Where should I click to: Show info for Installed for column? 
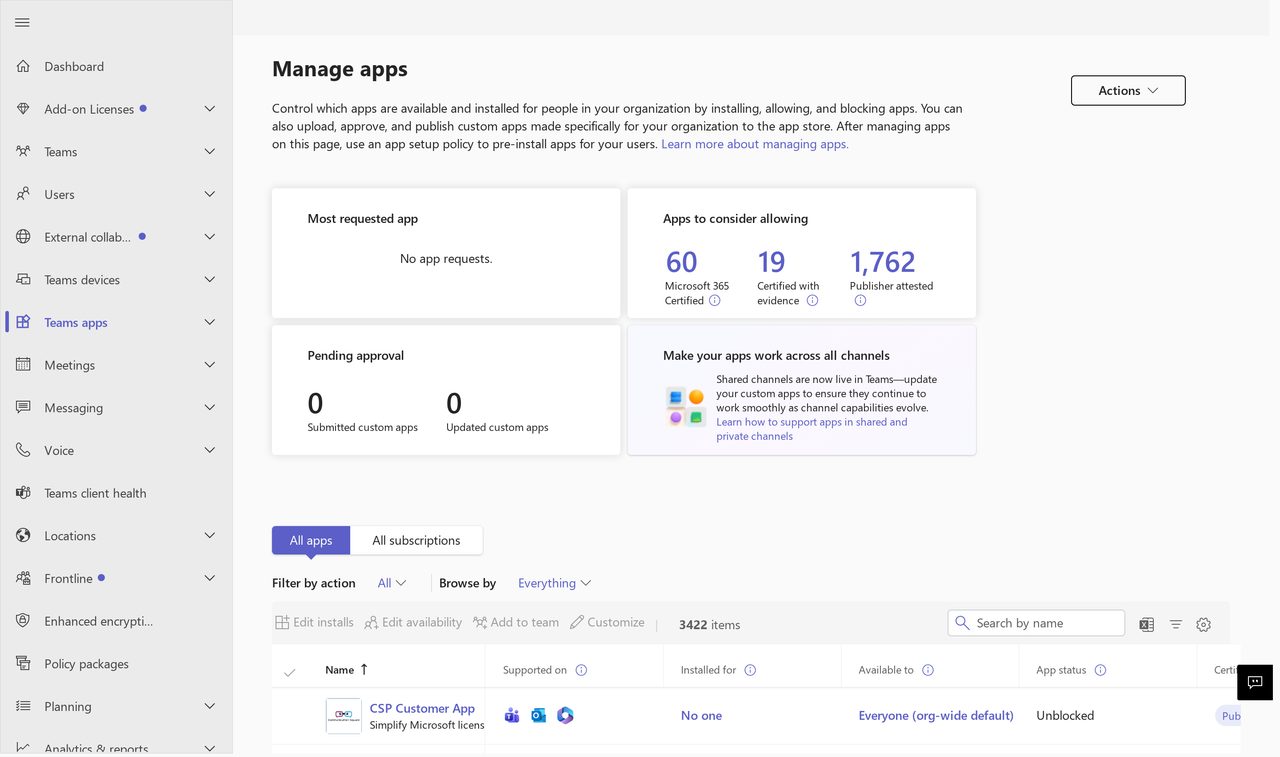point(751,670)
